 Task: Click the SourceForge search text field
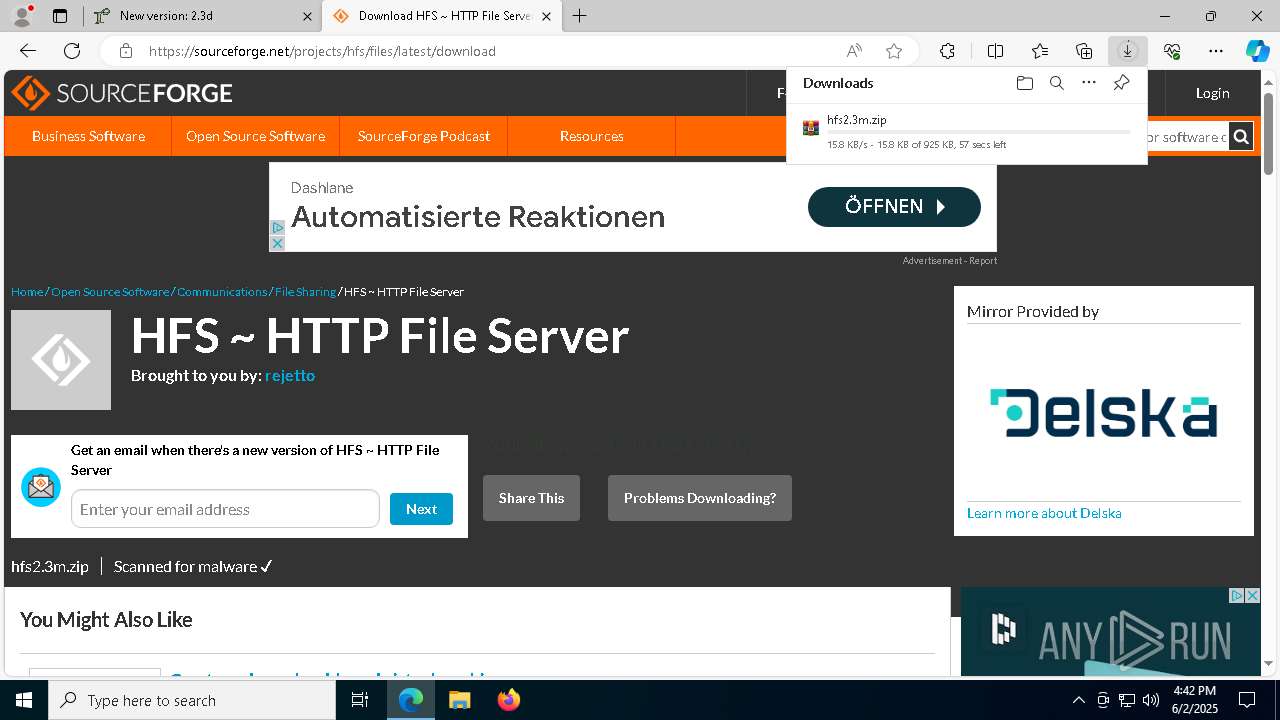[x=1186, y=137]
